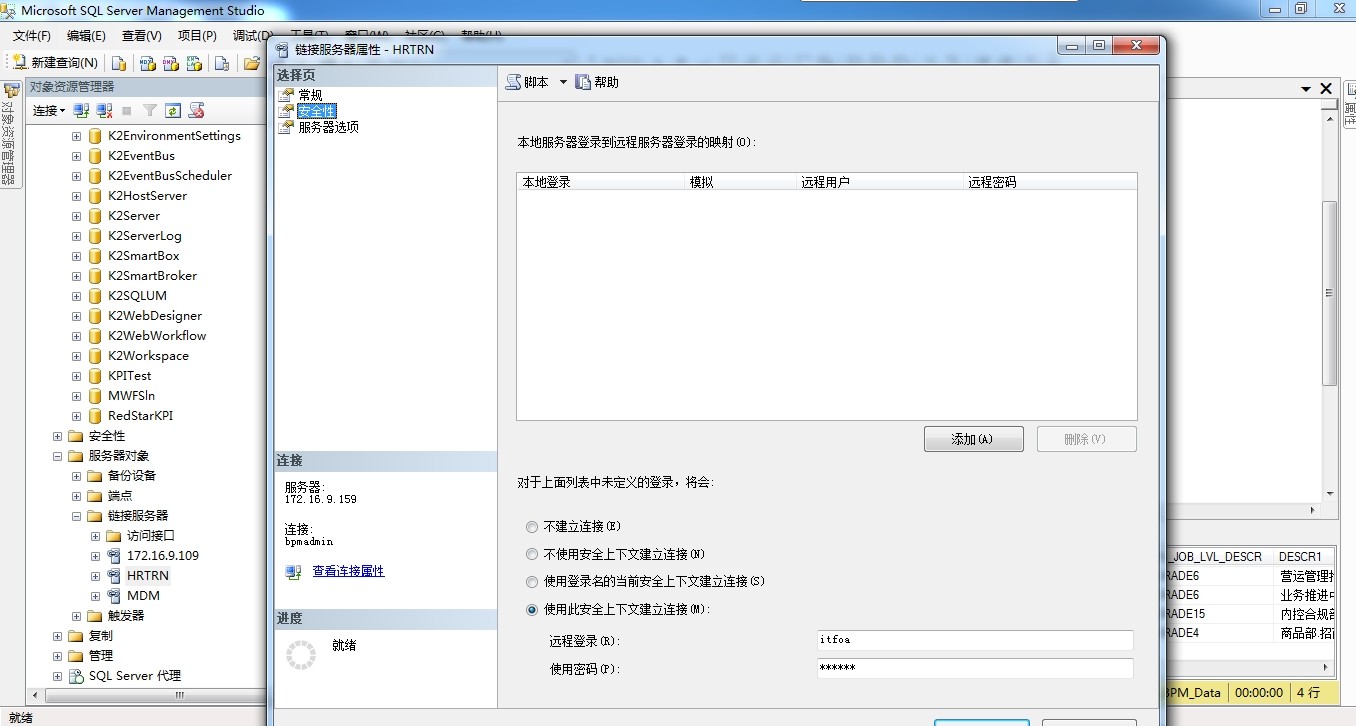Click the Object Explorer vertical side tab icon

click(x=10, y=91)
